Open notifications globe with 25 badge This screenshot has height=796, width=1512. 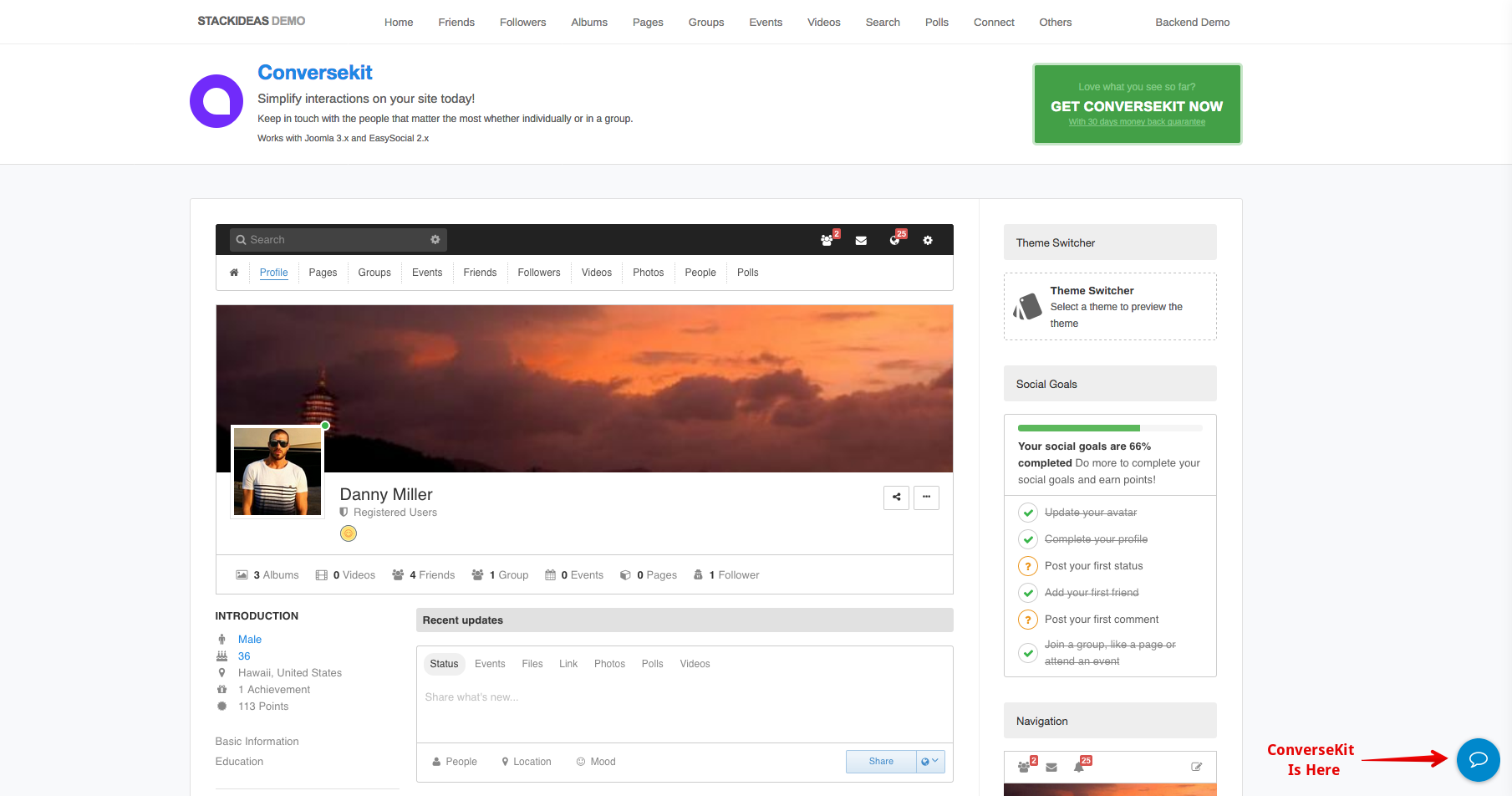click(x=895, y=240)
